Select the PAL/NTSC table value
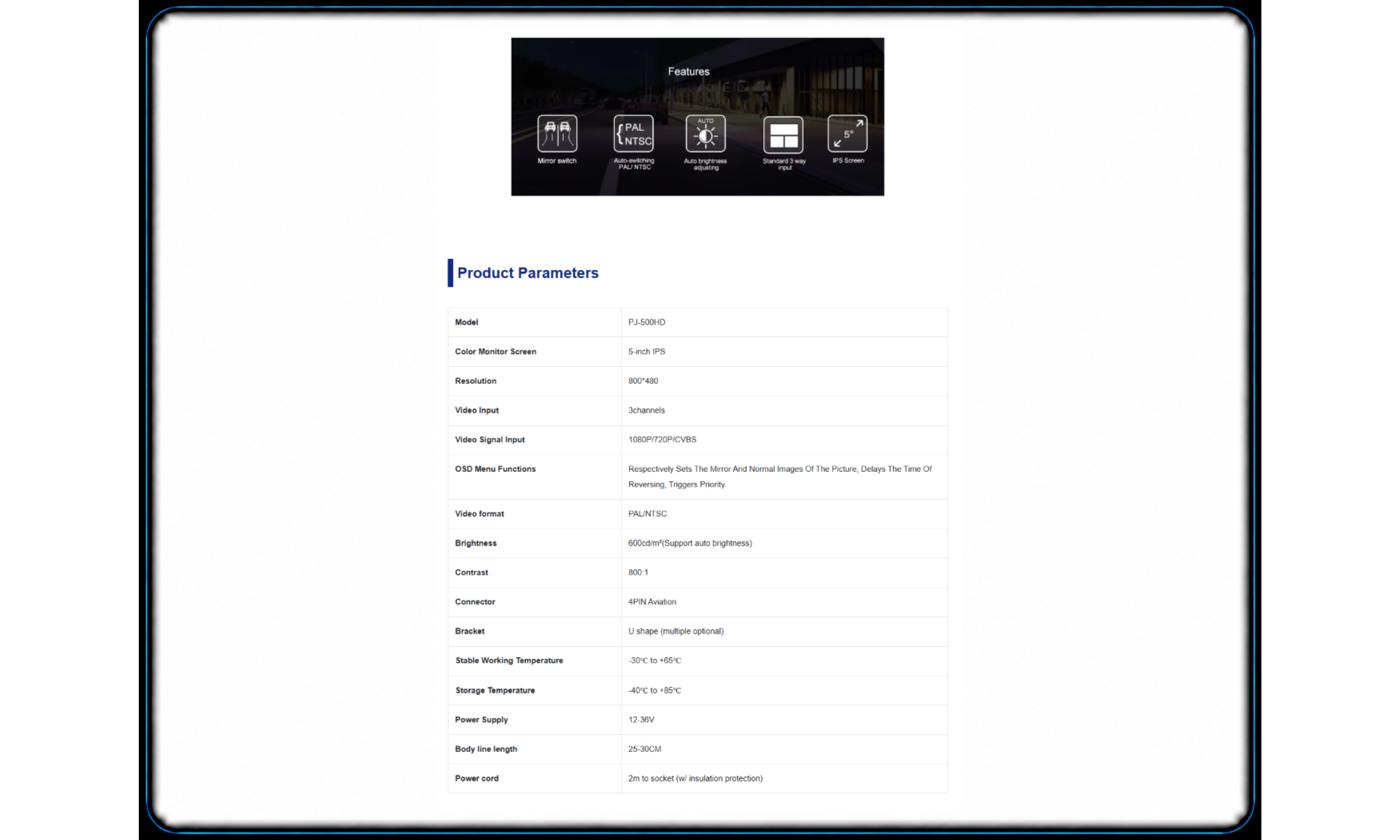The height and width of the screenshot is (840, 1400). click(647, 514)
